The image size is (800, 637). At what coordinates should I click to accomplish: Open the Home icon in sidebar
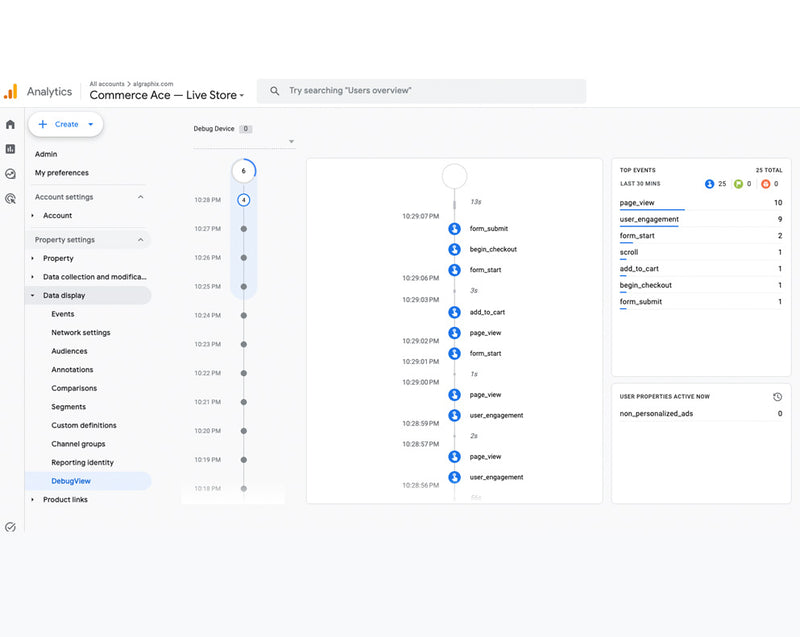click(10, 124)
